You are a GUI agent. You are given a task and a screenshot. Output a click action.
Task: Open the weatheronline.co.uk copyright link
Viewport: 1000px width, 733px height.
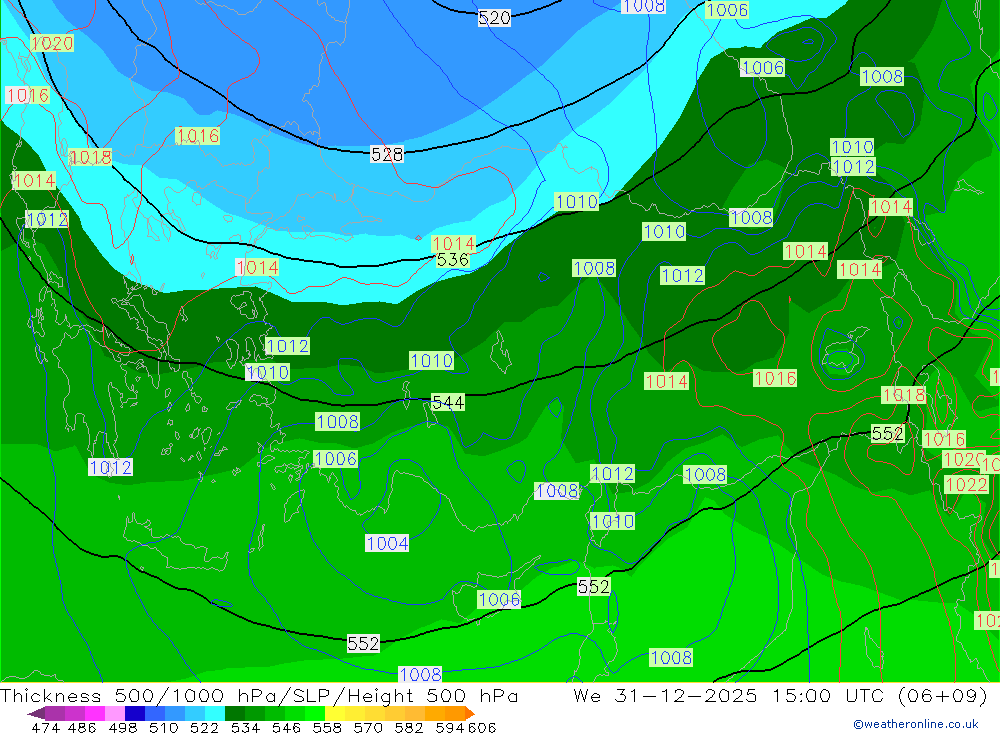pyautogui.click(x=915, y=724)
